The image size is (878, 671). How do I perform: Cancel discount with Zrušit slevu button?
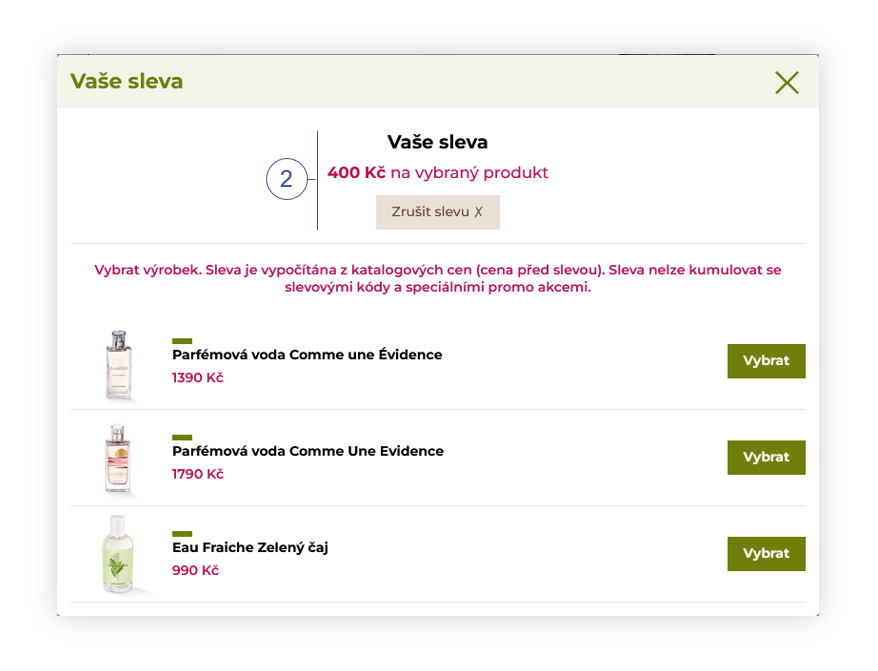tap(437, 212)
